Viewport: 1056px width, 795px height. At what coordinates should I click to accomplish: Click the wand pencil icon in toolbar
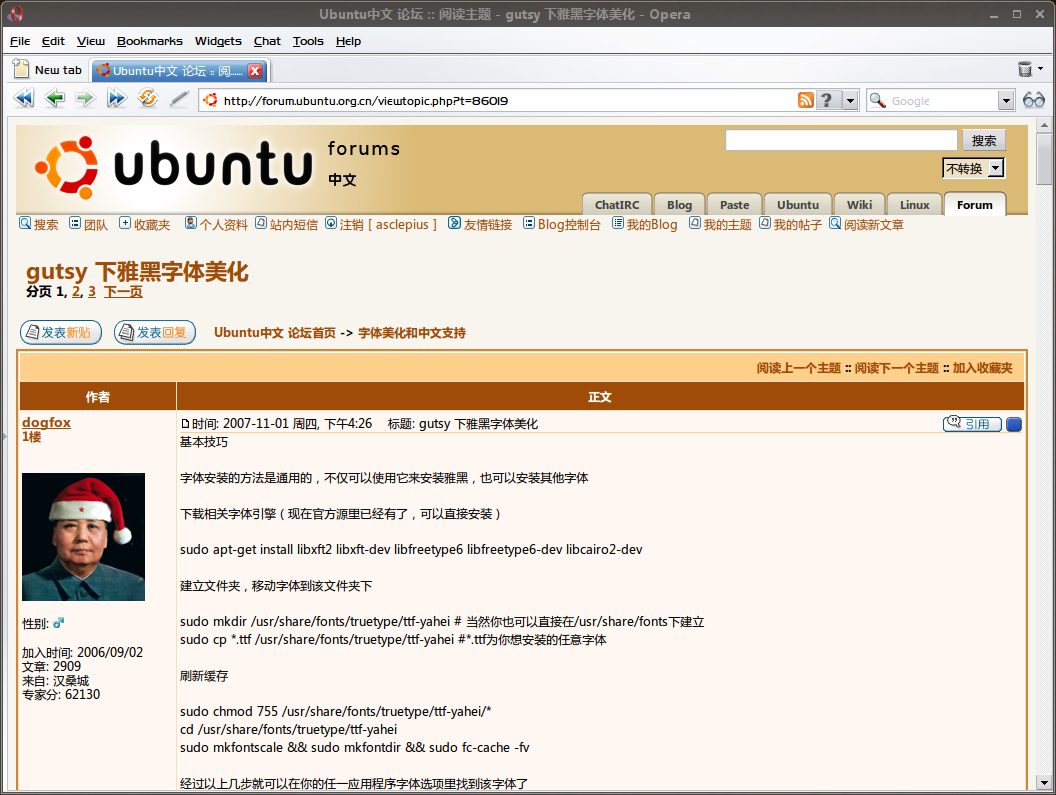tap(178, 99)
